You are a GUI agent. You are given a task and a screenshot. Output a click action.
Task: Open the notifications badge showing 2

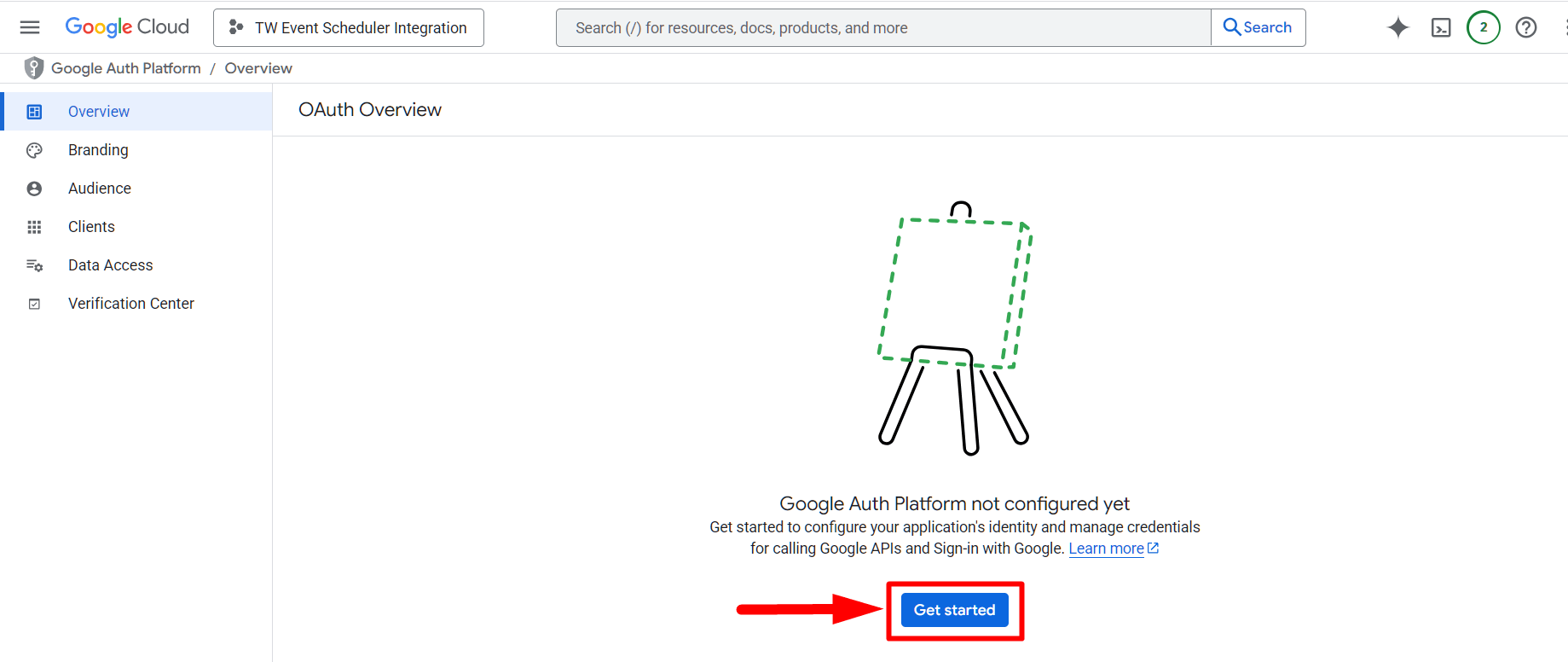click(x=1484, y=27)
